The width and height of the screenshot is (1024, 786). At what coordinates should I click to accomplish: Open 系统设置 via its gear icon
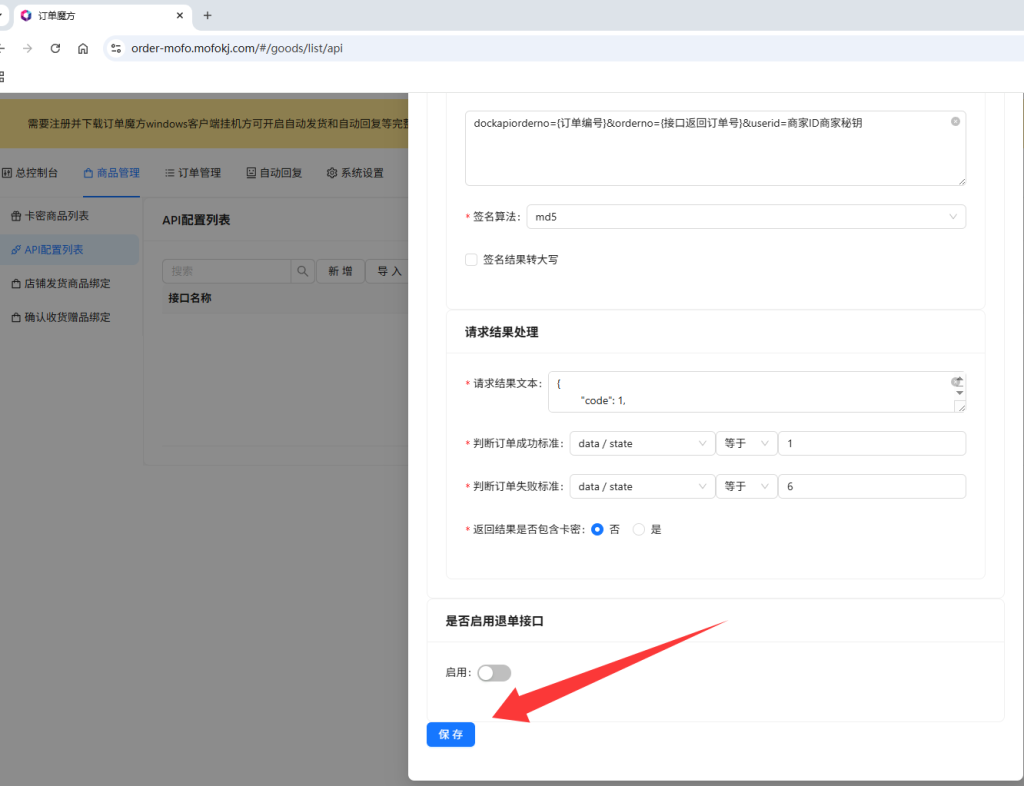[x=330, y=172]
